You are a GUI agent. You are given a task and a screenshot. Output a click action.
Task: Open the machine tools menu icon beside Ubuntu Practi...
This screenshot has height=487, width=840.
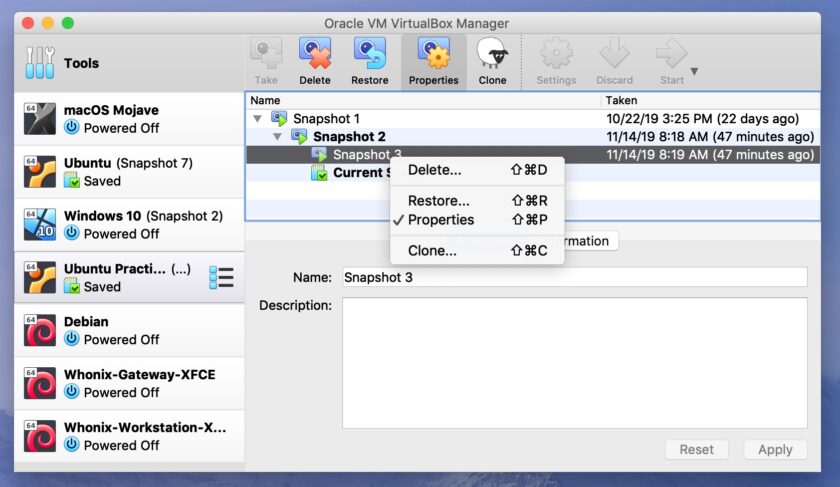pos(221,278)
